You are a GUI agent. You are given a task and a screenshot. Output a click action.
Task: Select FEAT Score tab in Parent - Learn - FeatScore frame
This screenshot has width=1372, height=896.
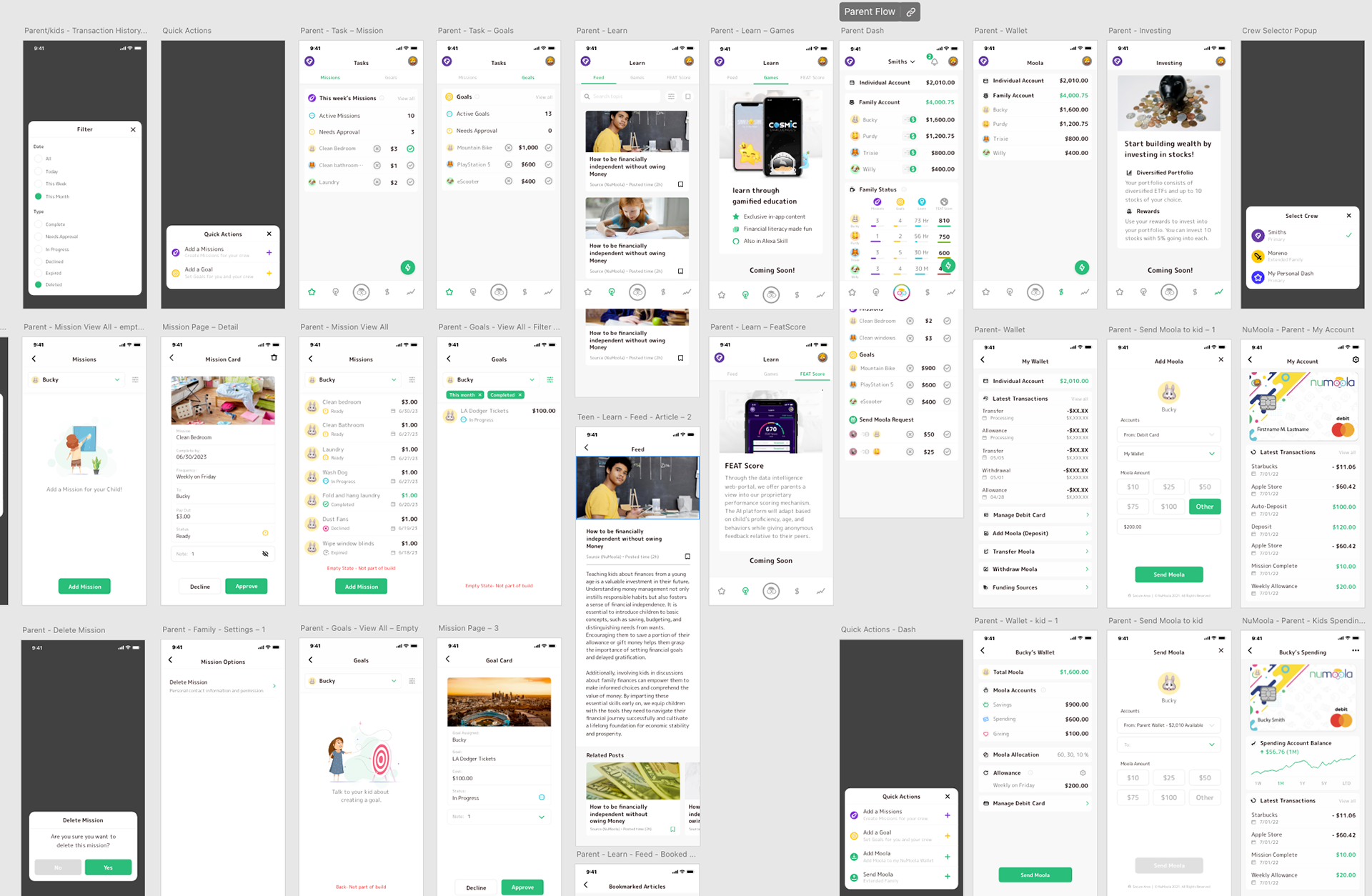pos(812,374)
